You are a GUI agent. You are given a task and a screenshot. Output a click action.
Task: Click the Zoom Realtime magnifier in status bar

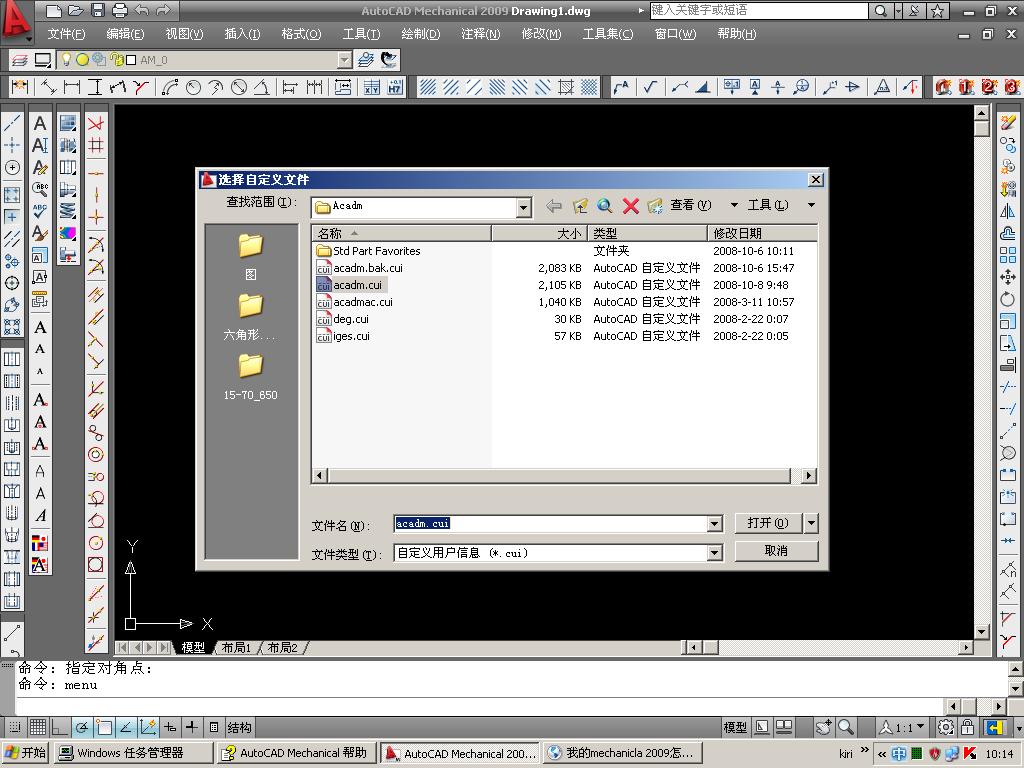[846, 727]
